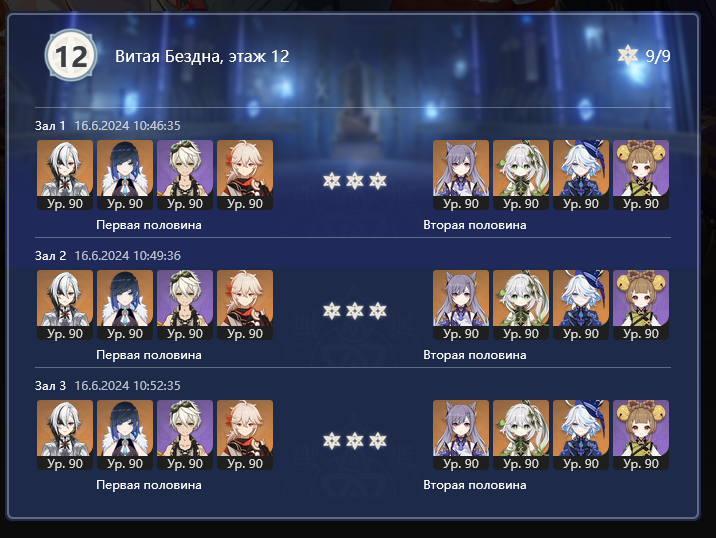Click the 'Витая Бездна, этаж 12' title
The image size is (716, 538).
[x=202, y=56]
